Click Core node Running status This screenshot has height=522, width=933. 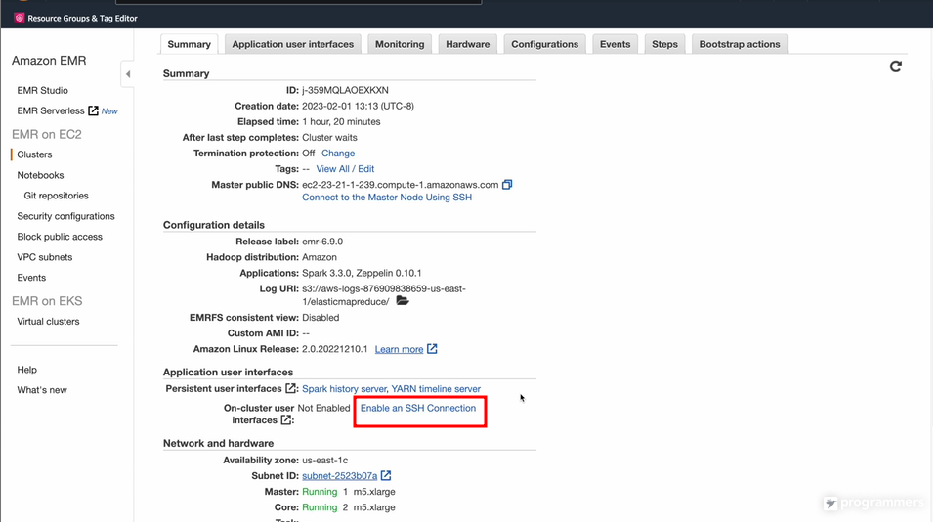click(x=320, y=507)
